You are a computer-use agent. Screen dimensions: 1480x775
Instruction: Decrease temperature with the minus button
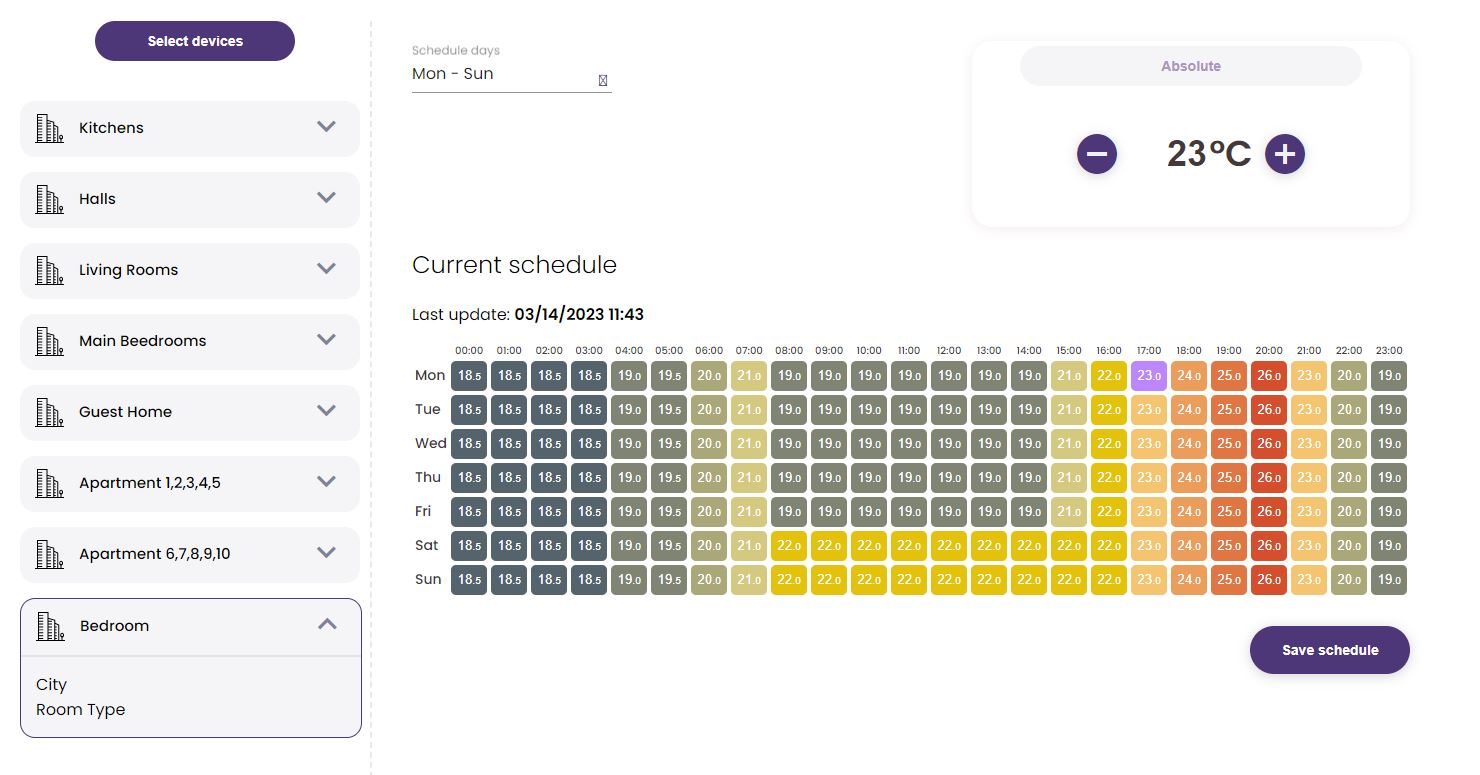click(1096, 154)
